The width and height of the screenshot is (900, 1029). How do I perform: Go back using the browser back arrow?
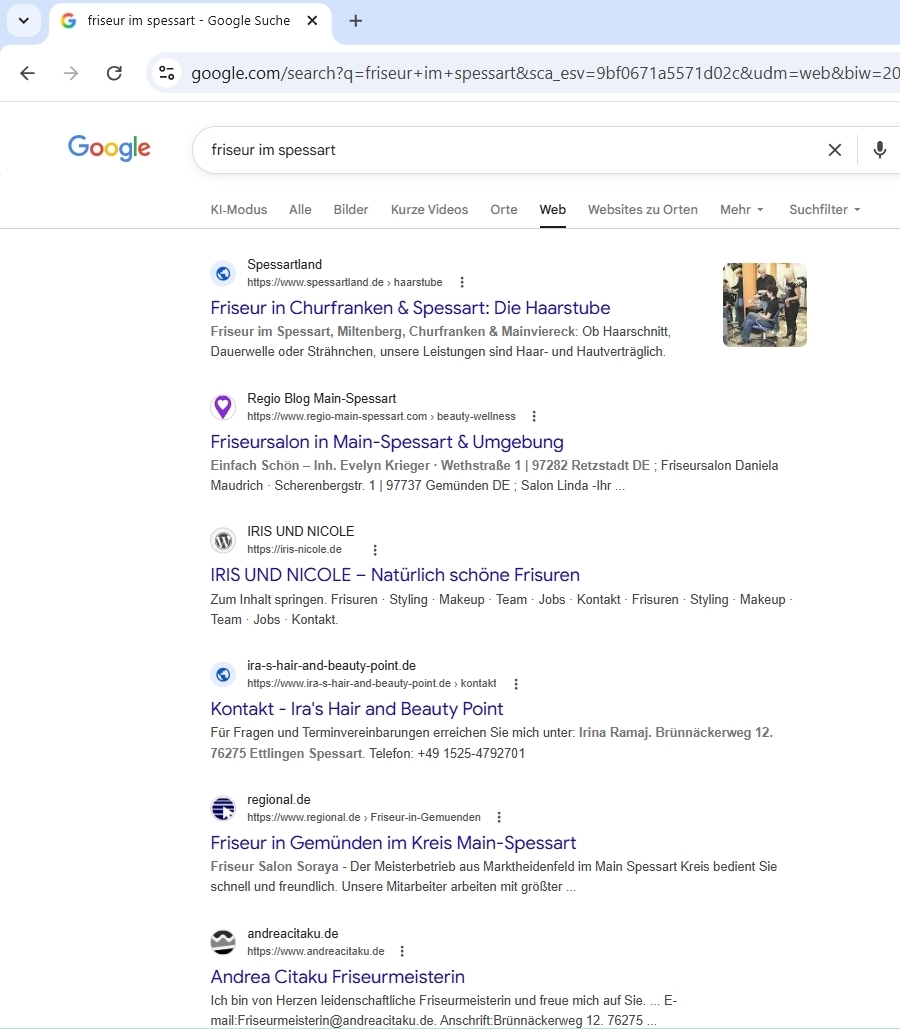pyautogui.click(x=27, y=73)
